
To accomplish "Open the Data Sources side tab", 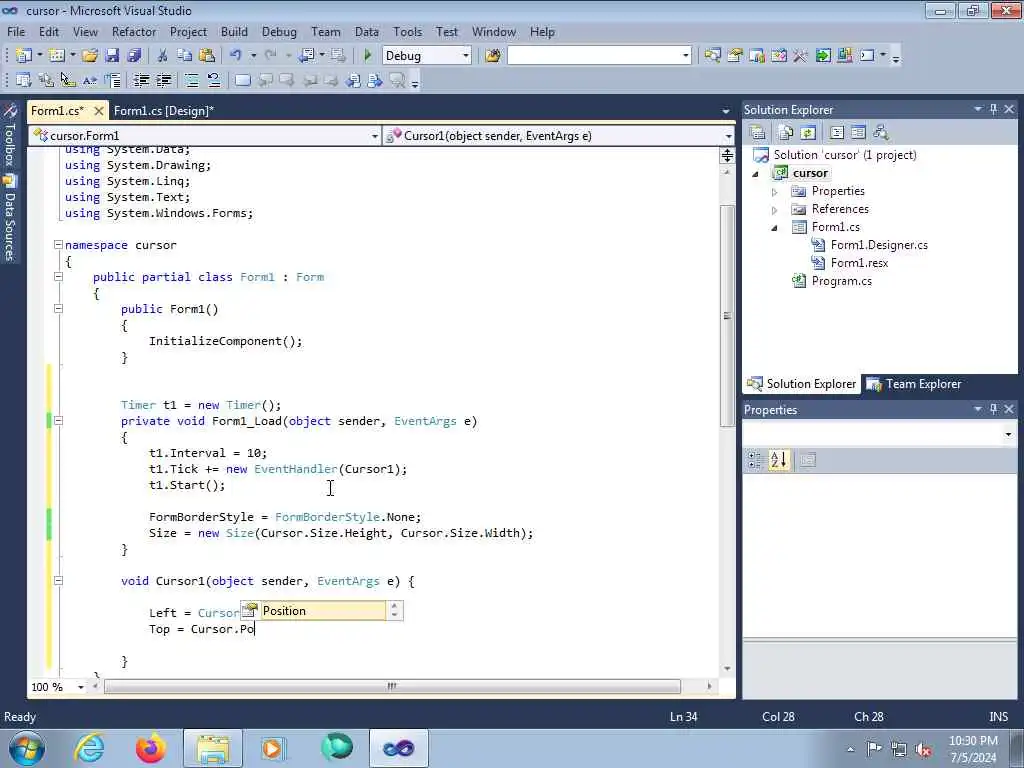I will [x=10, y=217].
